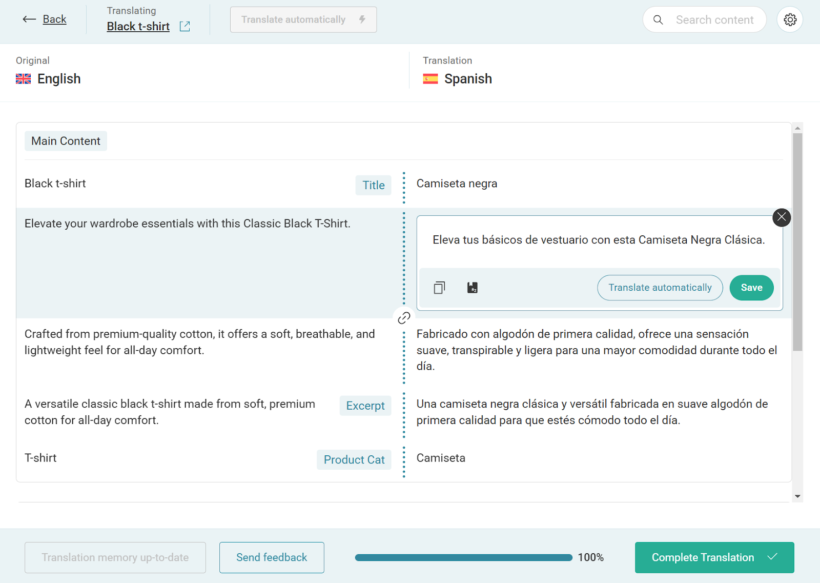This screenshot has height=583, width=820.
Task: Click the top Translate automatically button
Action: pyautogui.click(x=303, y=20)
